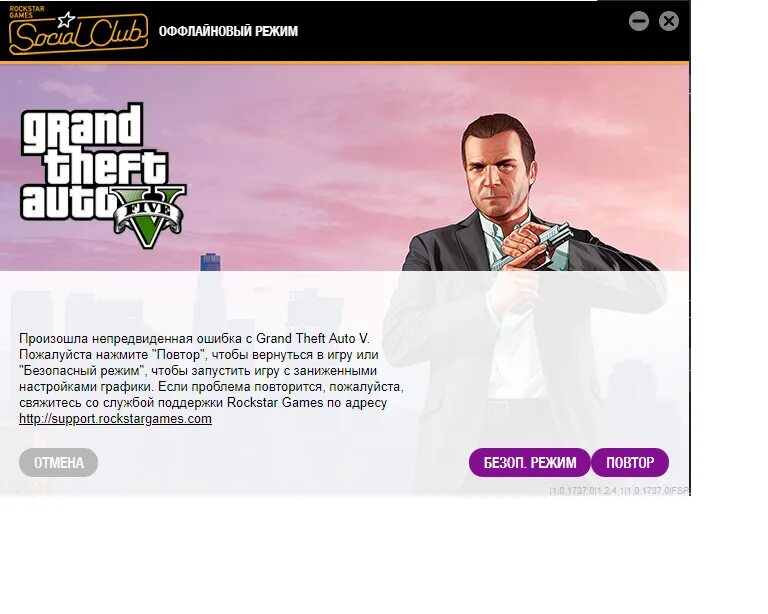Click the empty black header bar area
Viewport: 768px width, 614px height.
click(460, 31)
